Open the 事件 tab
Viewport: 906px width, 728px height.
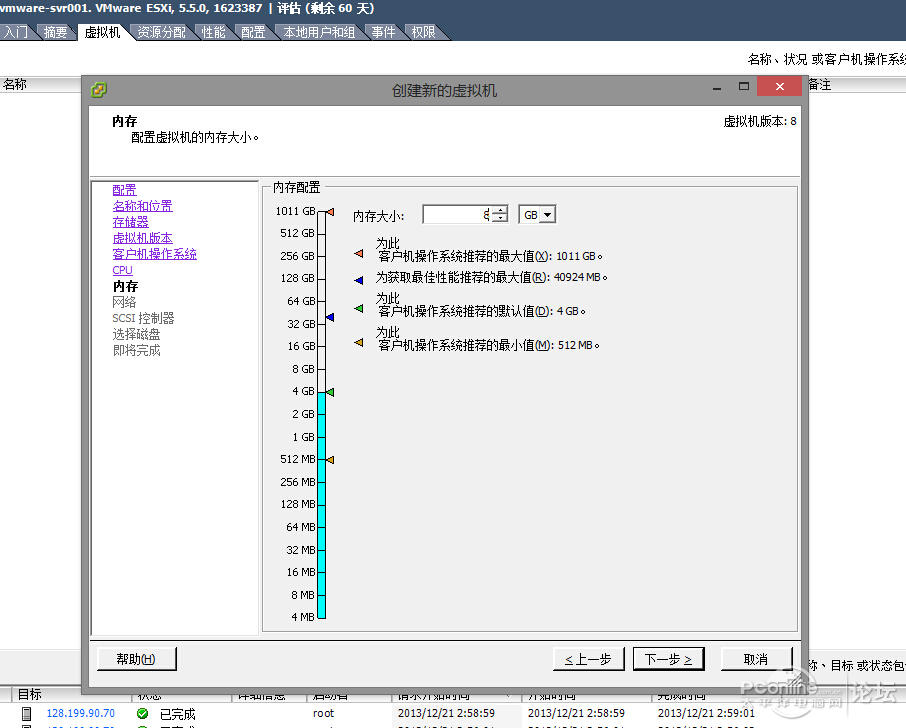383,32
